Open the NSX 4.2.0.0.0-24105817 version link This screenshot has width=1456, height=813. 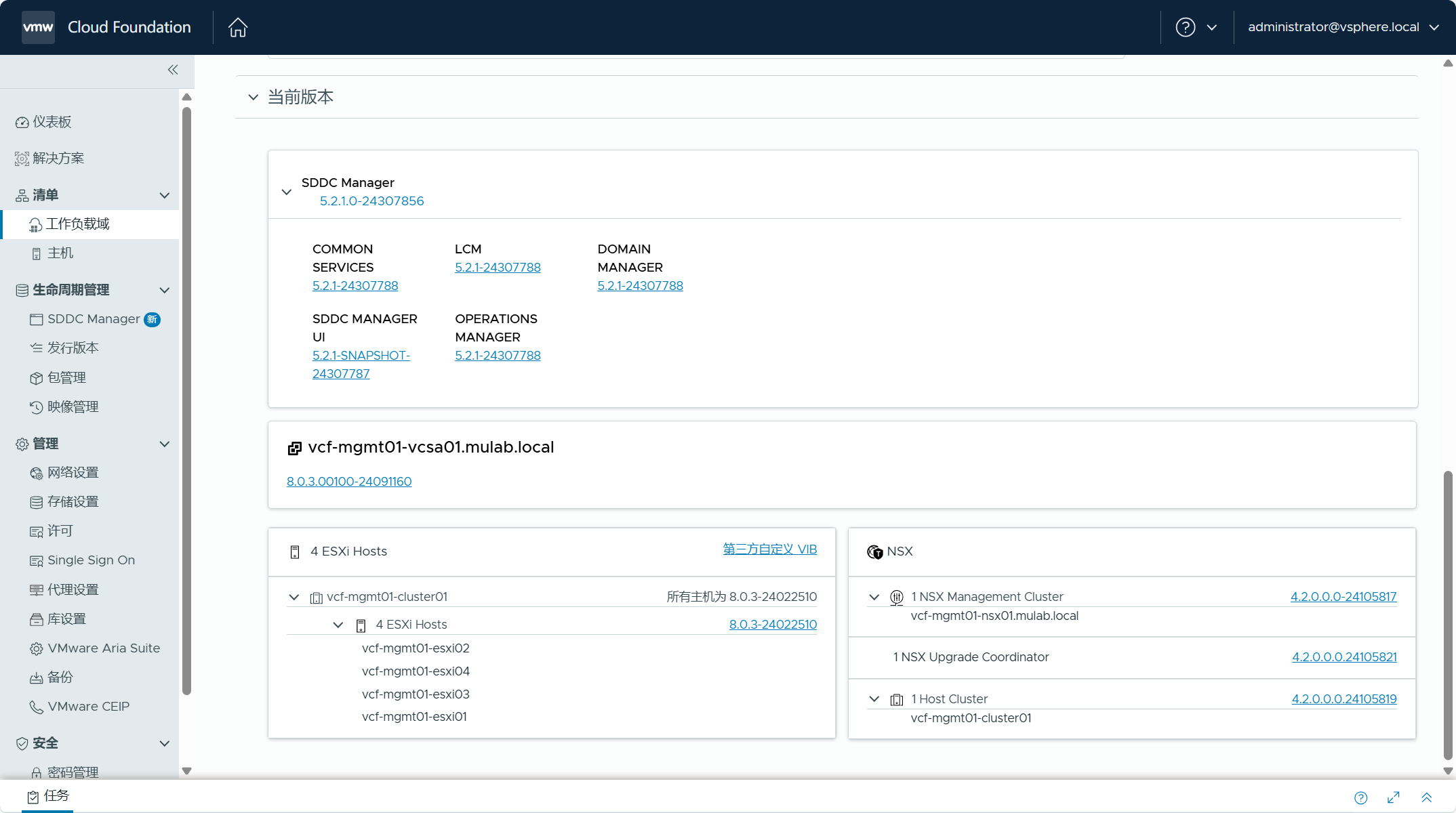pyautogui.click(x=1343, y=597)
